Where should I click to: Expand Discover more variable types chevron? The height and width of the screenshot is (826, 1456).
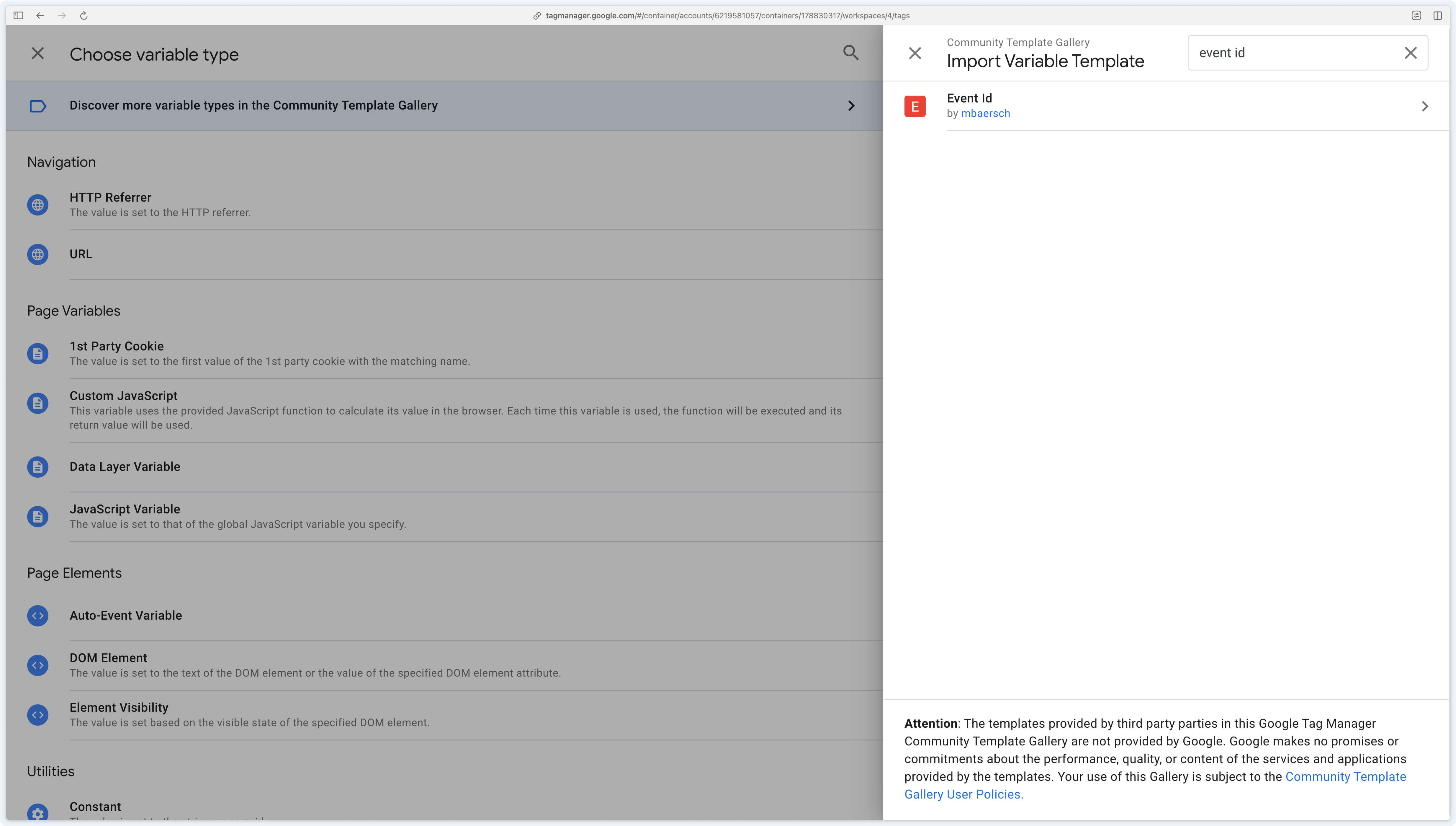click(851, 106)
